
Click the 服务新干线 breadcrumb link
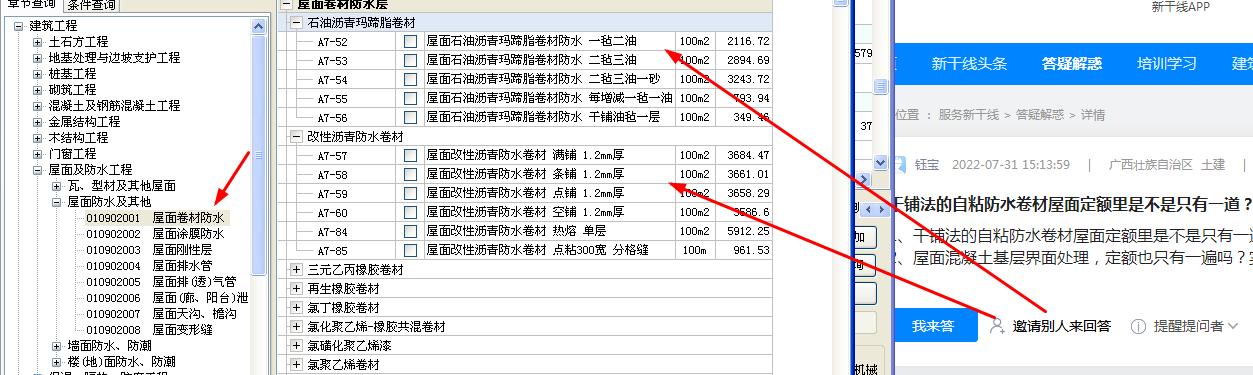968,115
